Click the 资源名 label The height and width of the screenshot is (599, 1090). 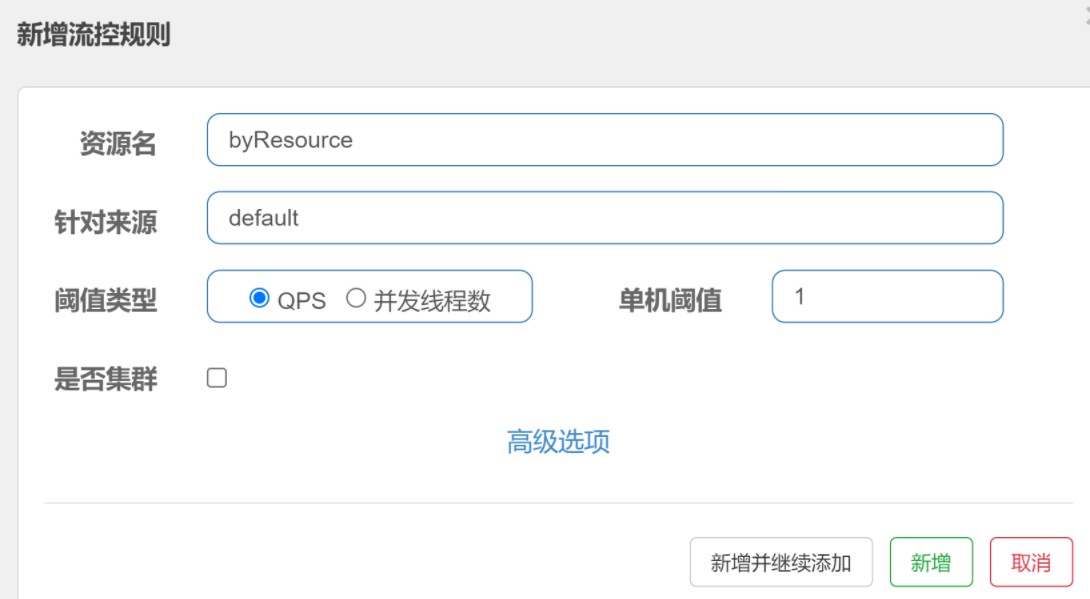(x=118, y=144)
